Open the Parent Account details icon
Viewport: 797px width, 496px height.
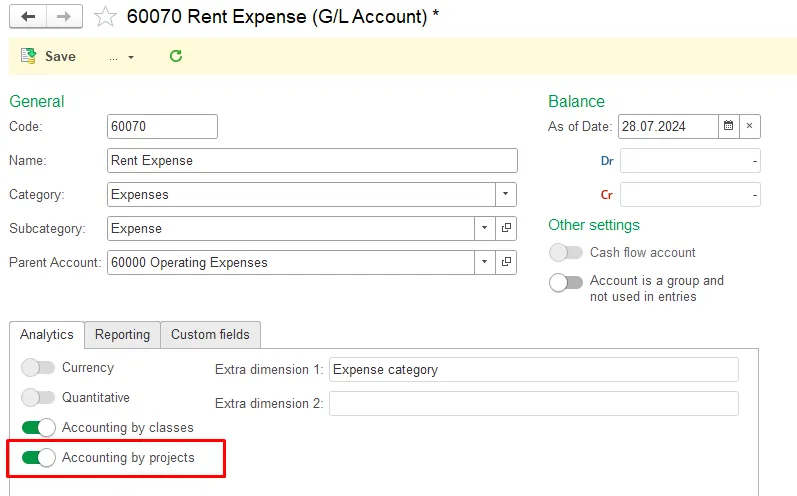click(507, 263)
